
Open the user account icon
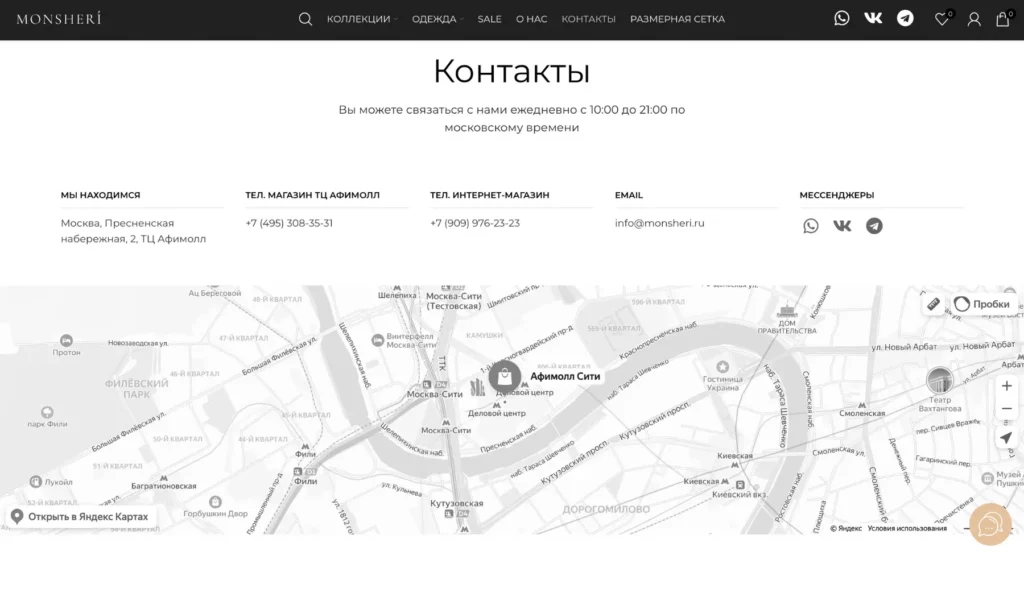click(973, 19)
